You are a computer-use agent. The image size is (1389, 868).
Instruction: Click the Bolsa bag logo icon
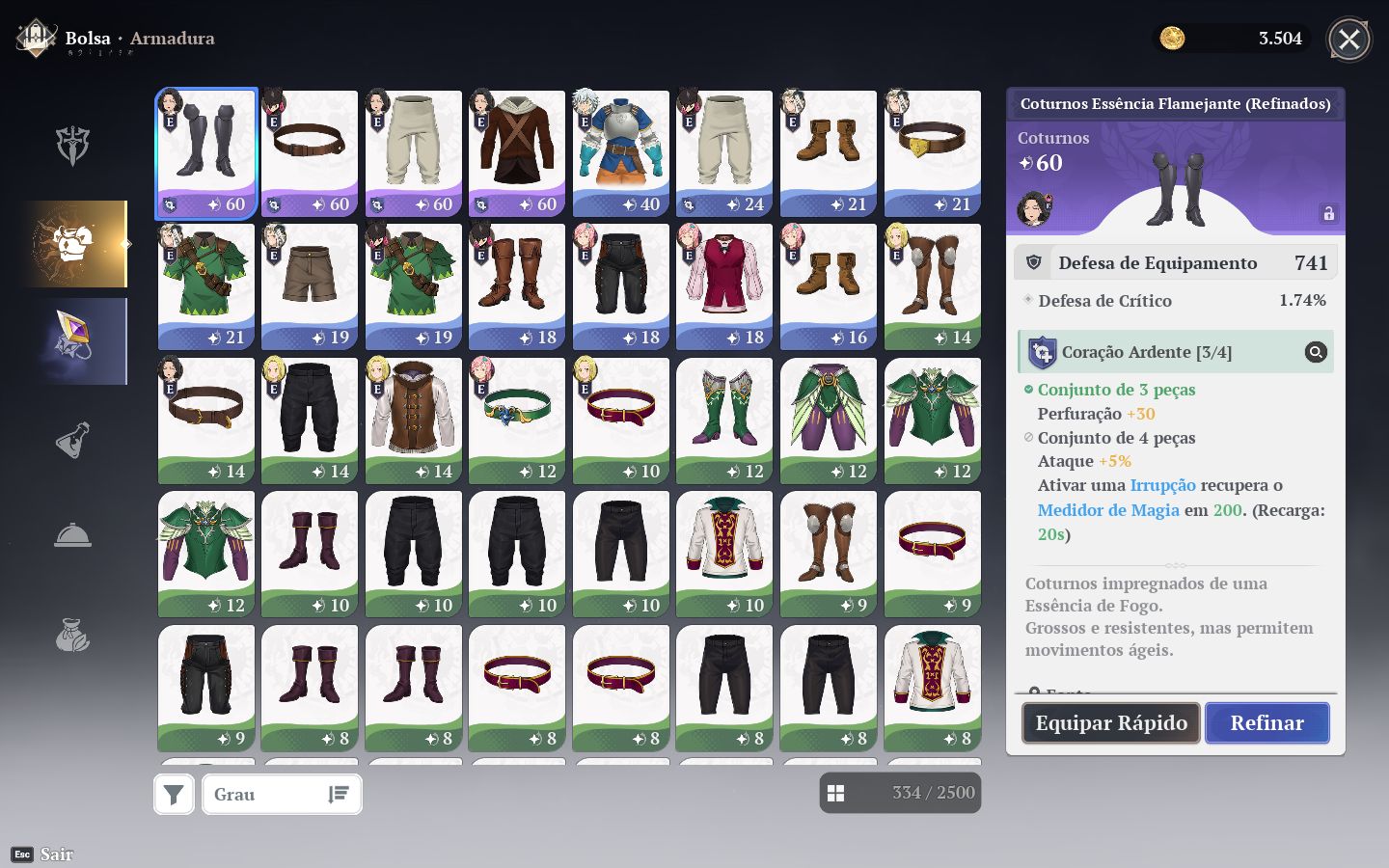point(36,38)
